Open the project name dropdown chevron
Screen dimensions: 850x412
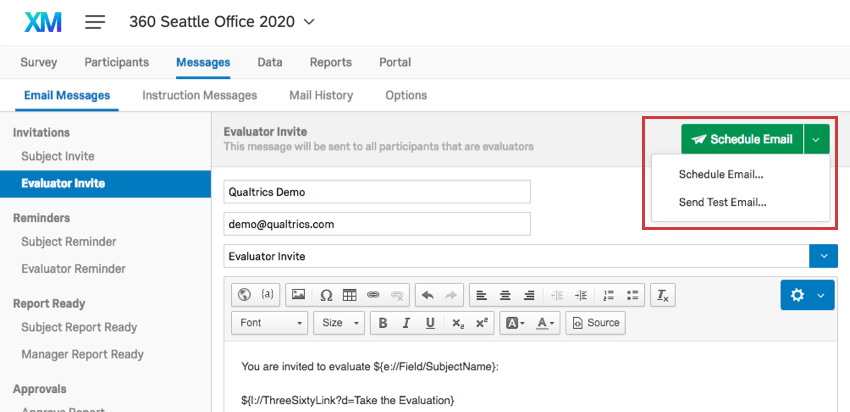point(308,21)
